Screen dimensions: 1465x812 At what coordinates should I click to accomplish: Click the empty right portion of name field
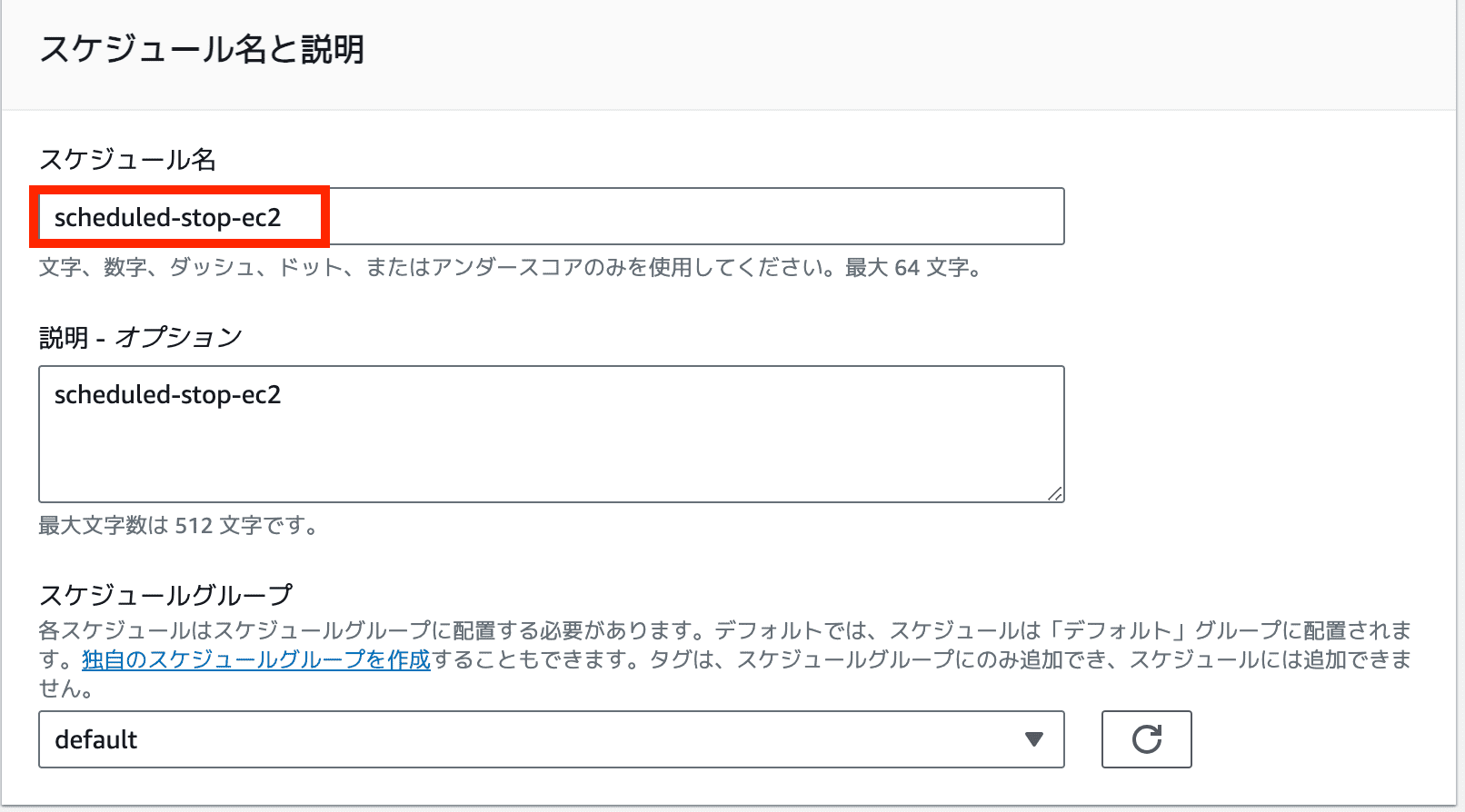tap(695, 216)
